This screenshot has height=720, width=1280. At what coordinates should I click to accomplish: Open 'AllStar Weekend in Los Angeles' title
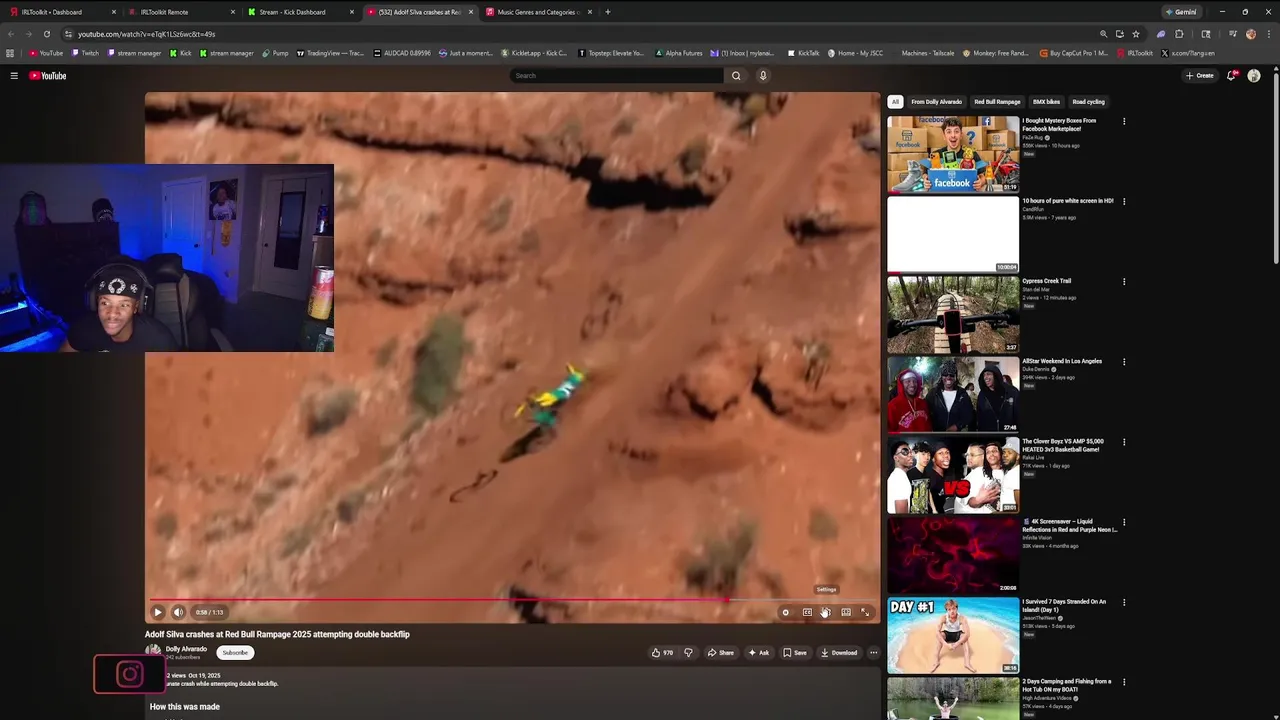point(1062,361)
